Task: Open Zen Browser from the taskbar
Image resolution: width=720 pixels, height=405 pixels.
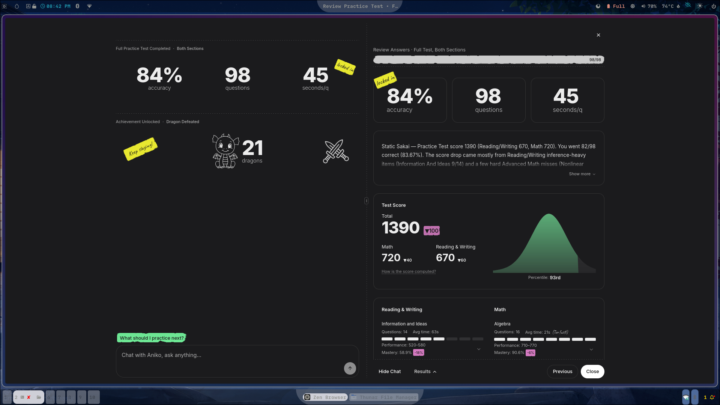Action: pyautogui.click(x=325, y=397)
